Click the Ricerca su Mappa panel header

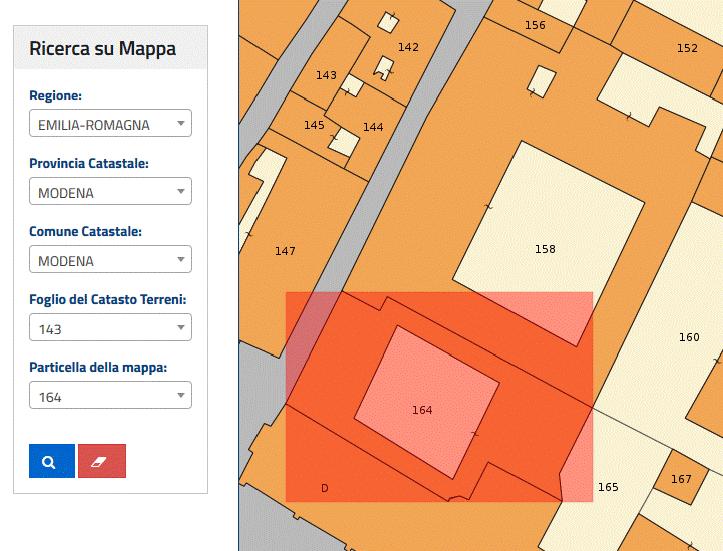tap(110, 48)
